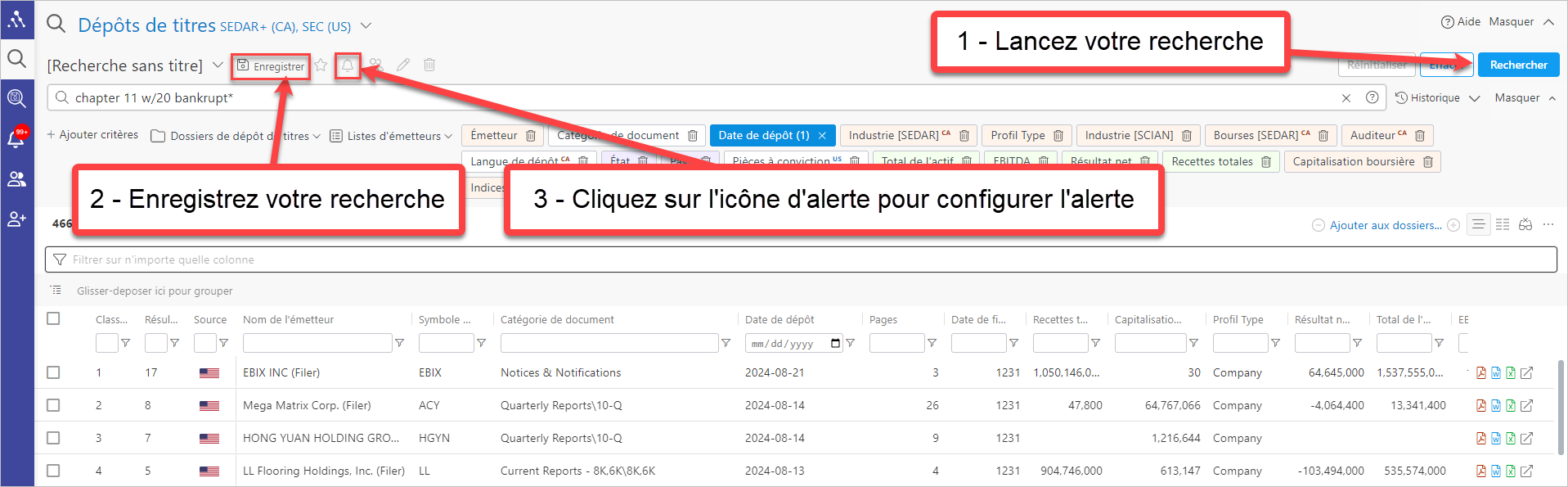Click Ajouter aux dossiers...
Image resolution: width=1568 pixels, height=487 pixels.
click(1386, 225)
